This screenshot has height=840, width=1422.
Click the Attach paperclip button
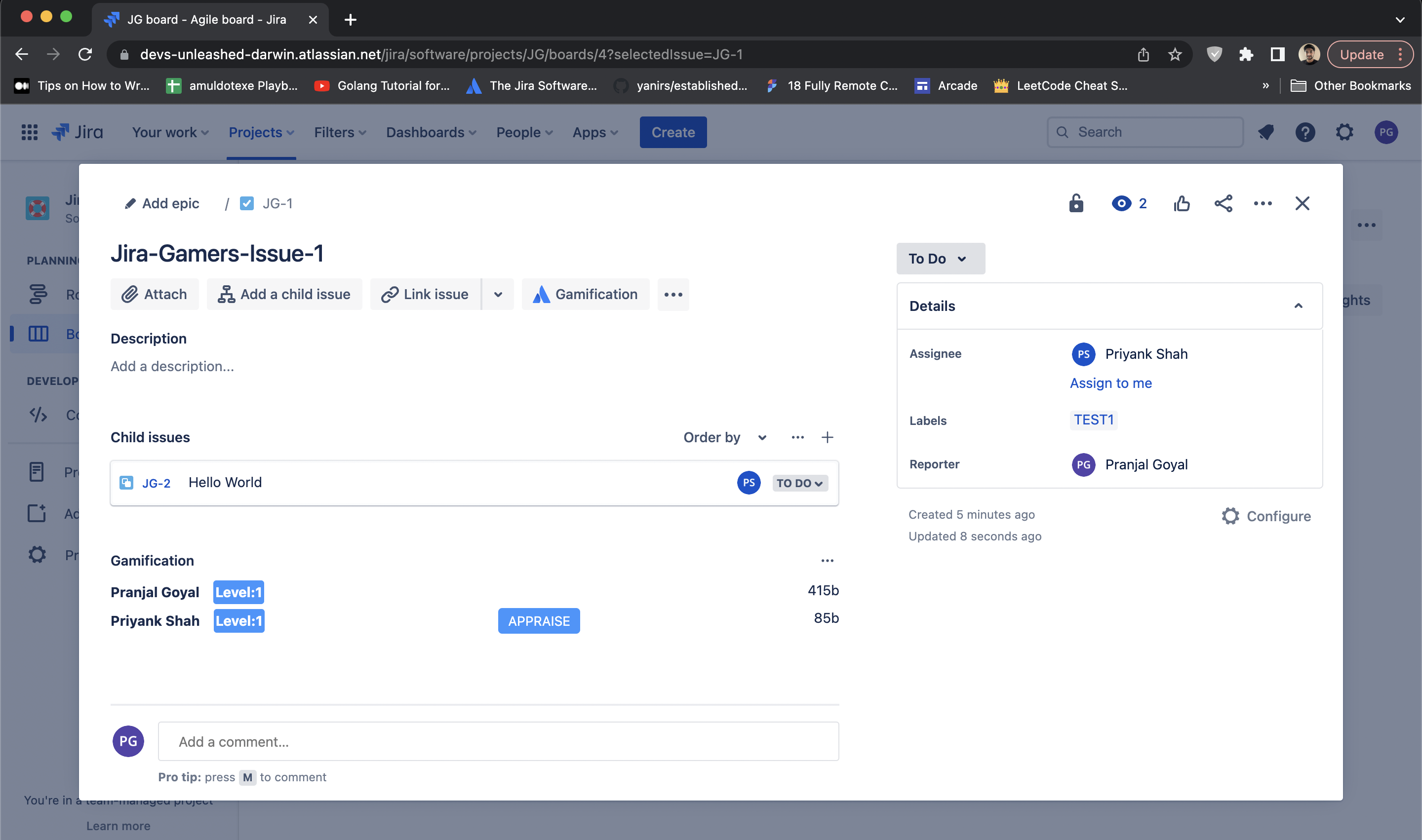tap(155, 294)
